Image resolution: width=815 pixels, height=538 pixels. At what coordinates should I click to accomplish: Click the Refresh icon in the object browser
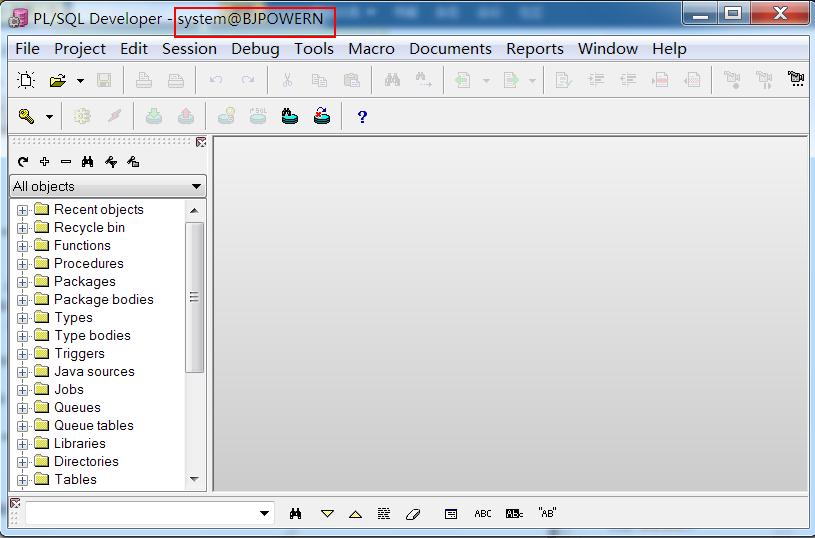point(23,162)
